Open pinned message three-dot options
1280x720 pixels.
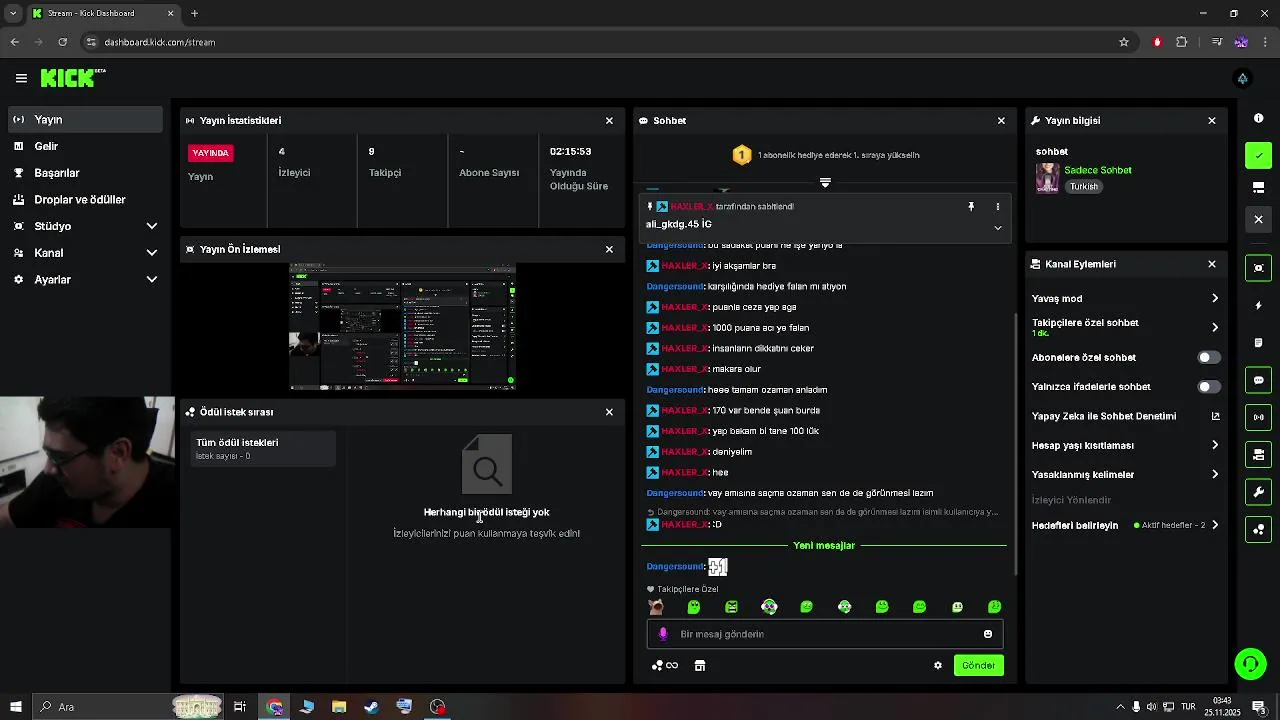point(997,206)
